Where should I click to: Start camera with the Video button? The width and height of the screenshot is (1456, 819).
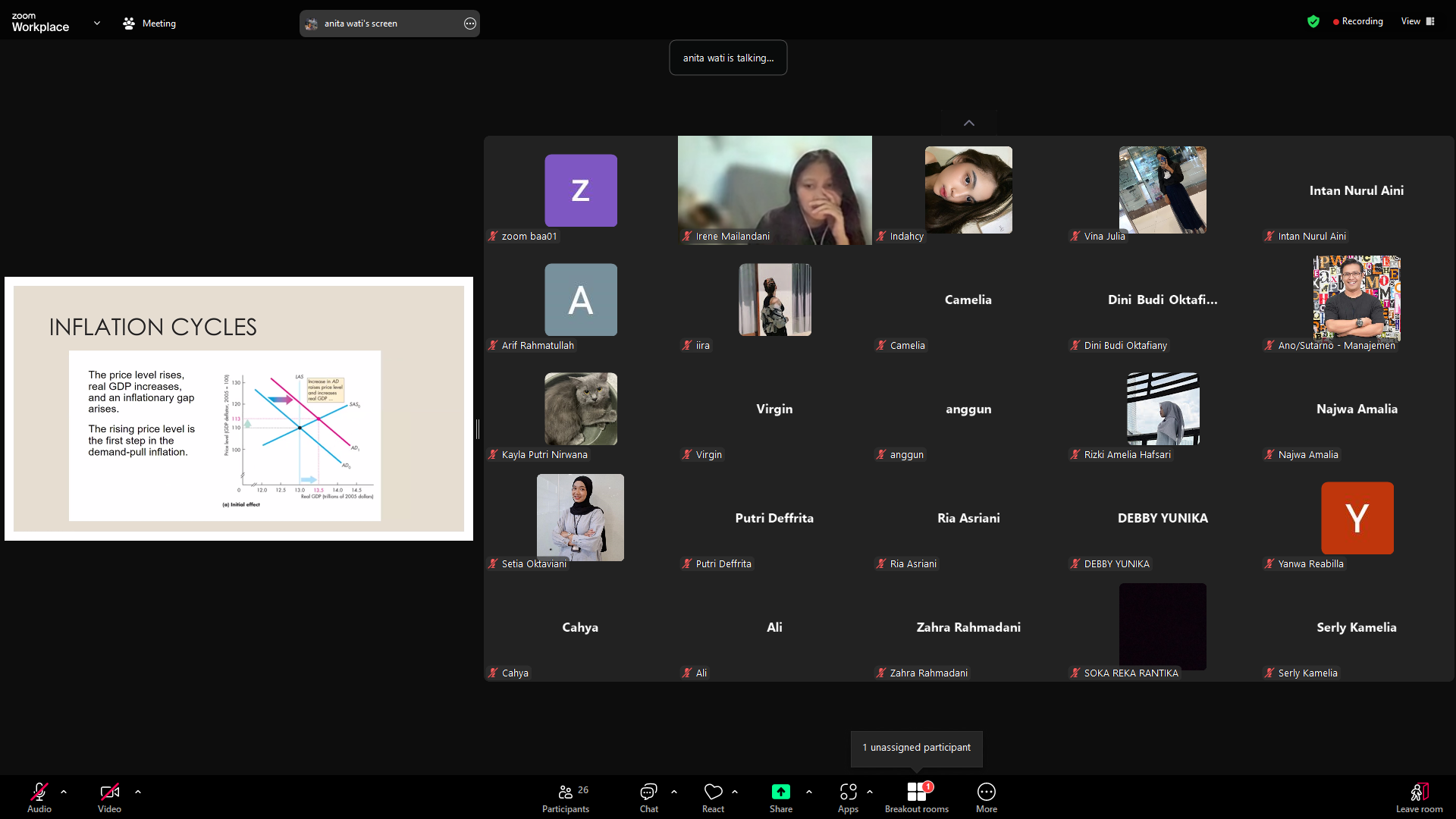click(109, 797)
